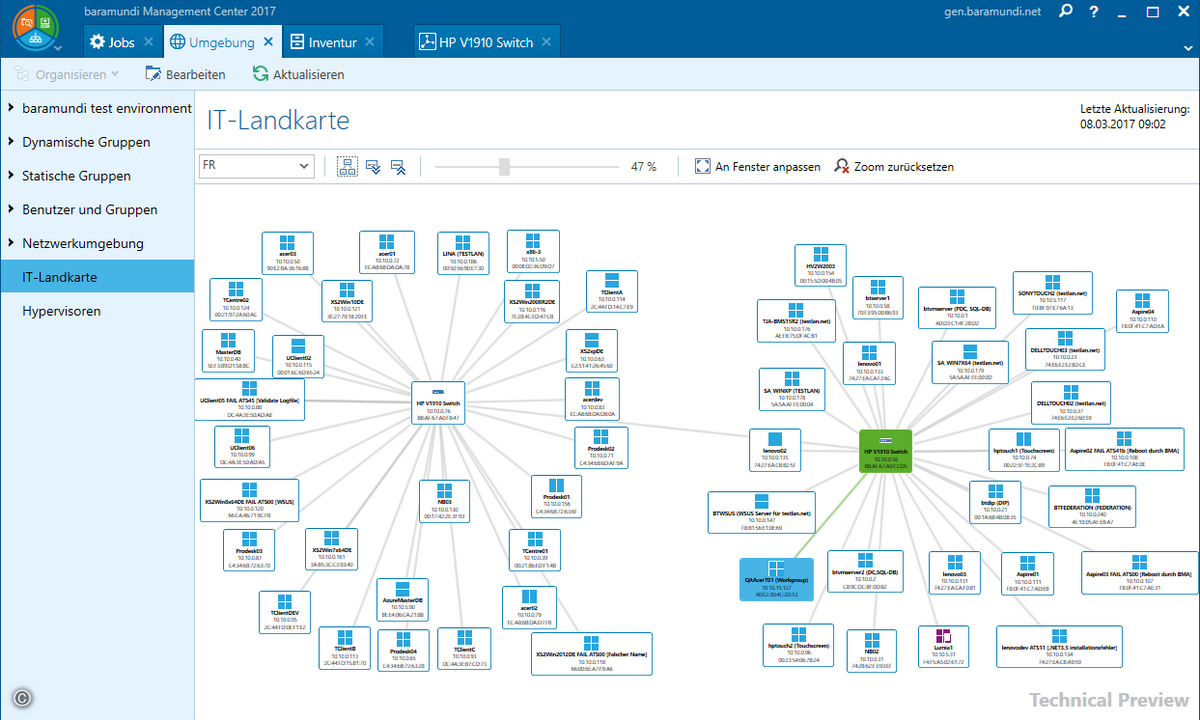Select the NB03 node
This screenshot has width=1200, height=720.
tap(444, 501)
